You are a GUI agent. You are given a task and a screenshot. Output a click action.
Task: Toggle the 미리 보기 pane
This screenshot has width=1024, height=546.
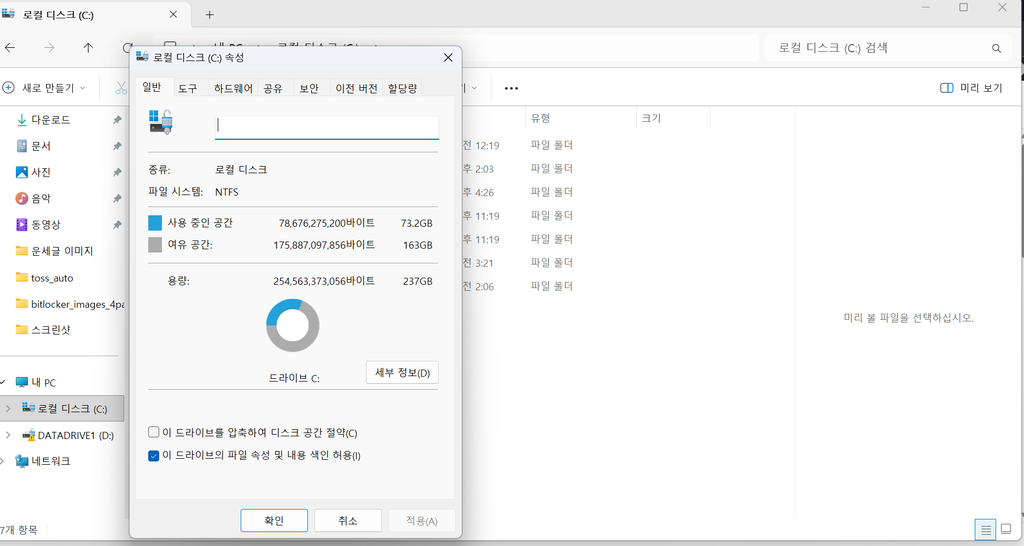click(971, 88)
